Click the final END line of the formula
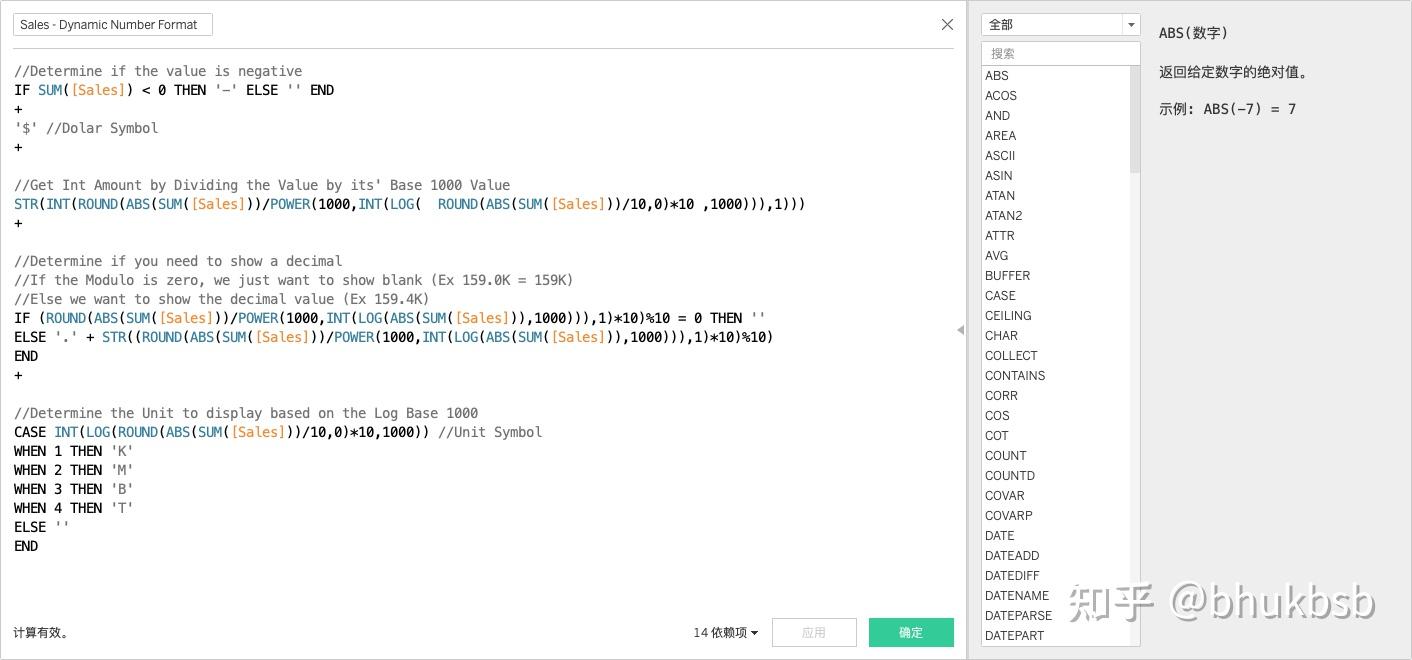Image resolution: width=1412 pixels, height=660 pixels. tap(26, 546)
